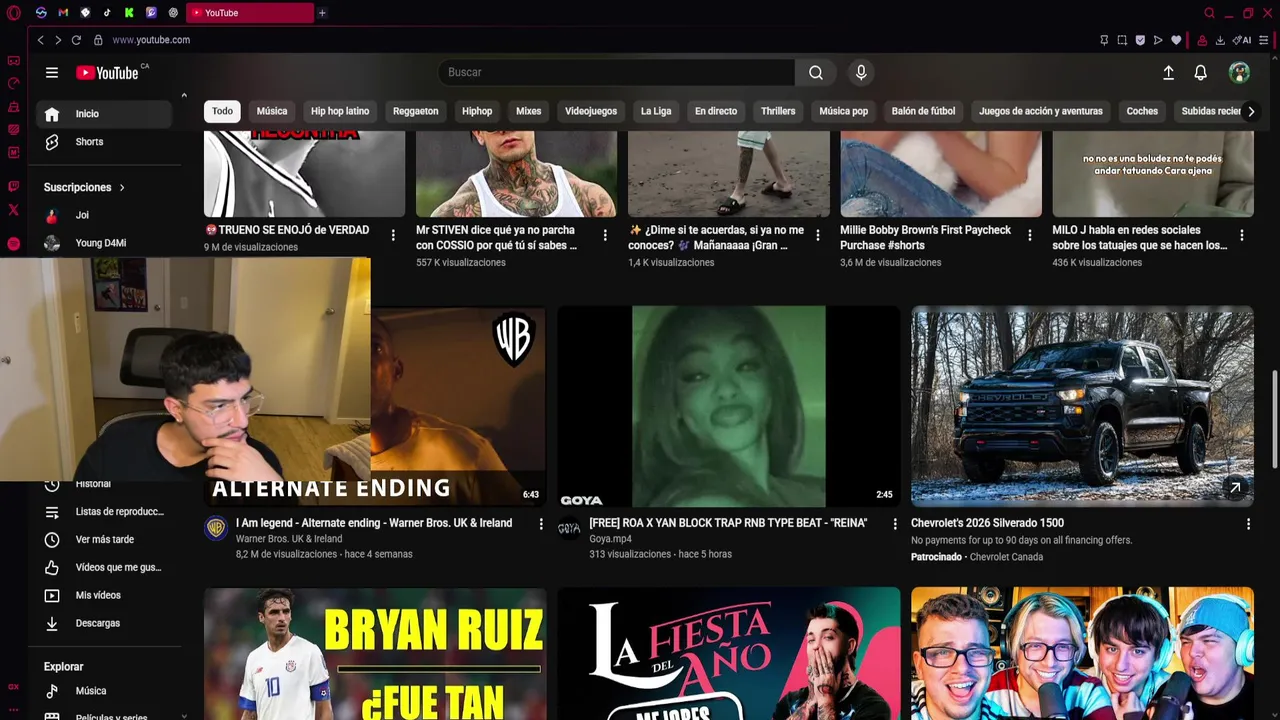The image size is (1280, 720).
Task: Open the notifications bell
Action: (x=1200, y=73)
